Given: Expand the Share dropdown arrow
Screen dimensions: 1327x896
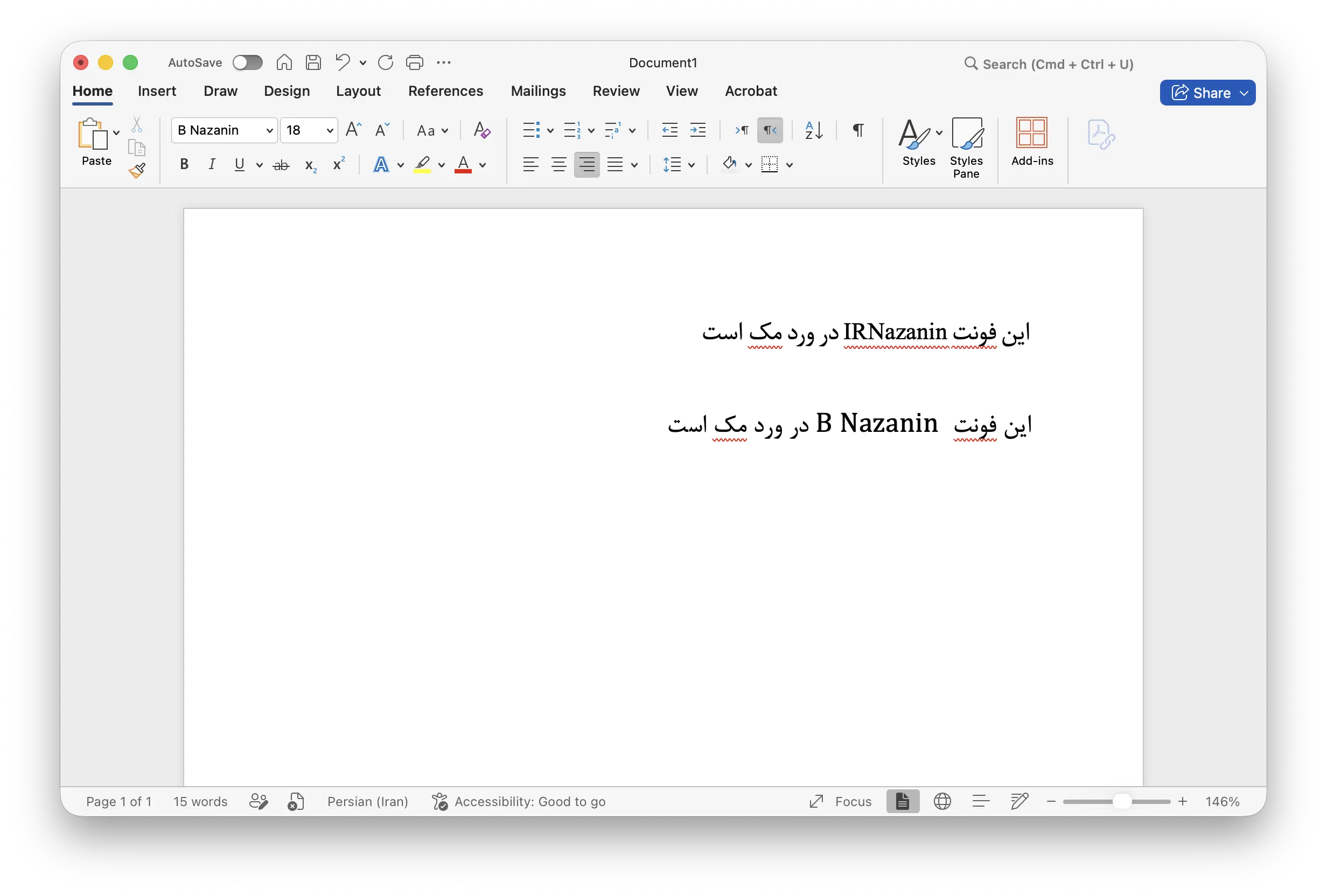Looking at the screenshot, I should 1244,93.
